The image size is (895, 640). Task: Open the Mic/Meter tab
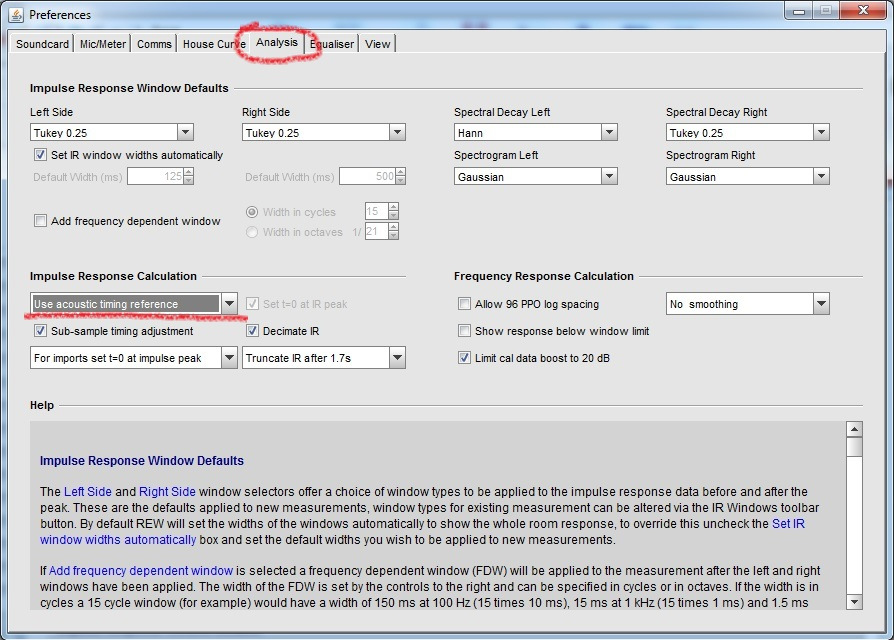103,44
